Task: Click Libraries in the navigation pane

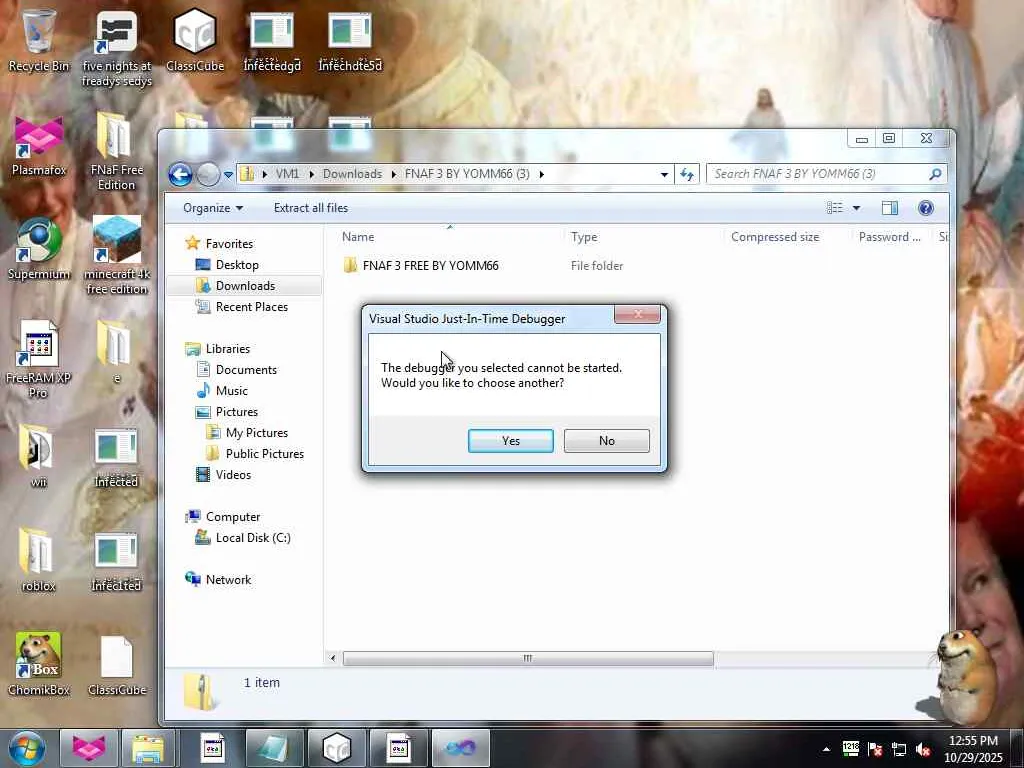Action: click(x=227, y=349)
